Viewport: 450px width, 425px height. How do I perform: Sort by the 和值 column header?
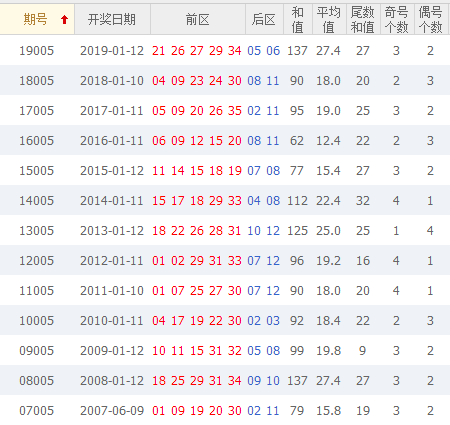[x=297, y=19]
